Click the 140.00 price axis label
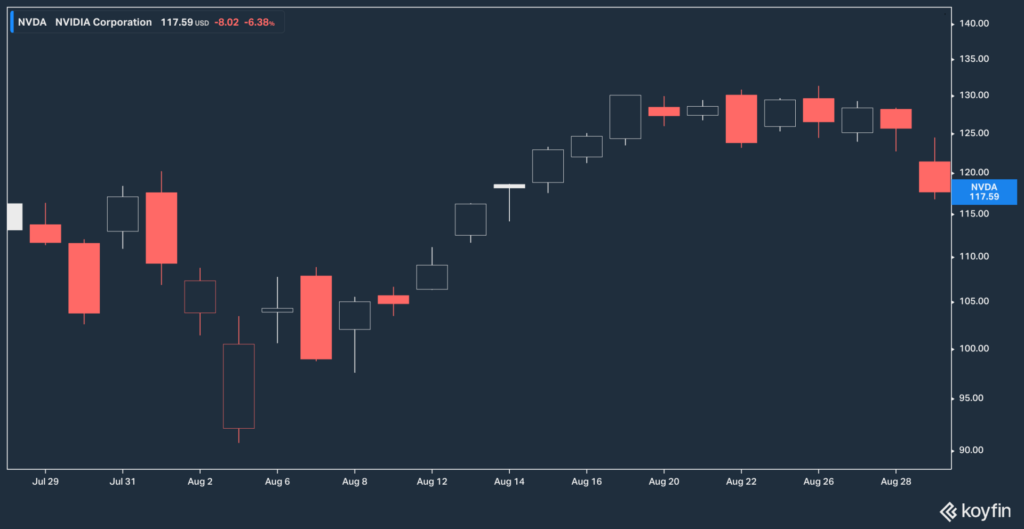The width and height of the screenshot is (1024, 529). coord(975,23)
